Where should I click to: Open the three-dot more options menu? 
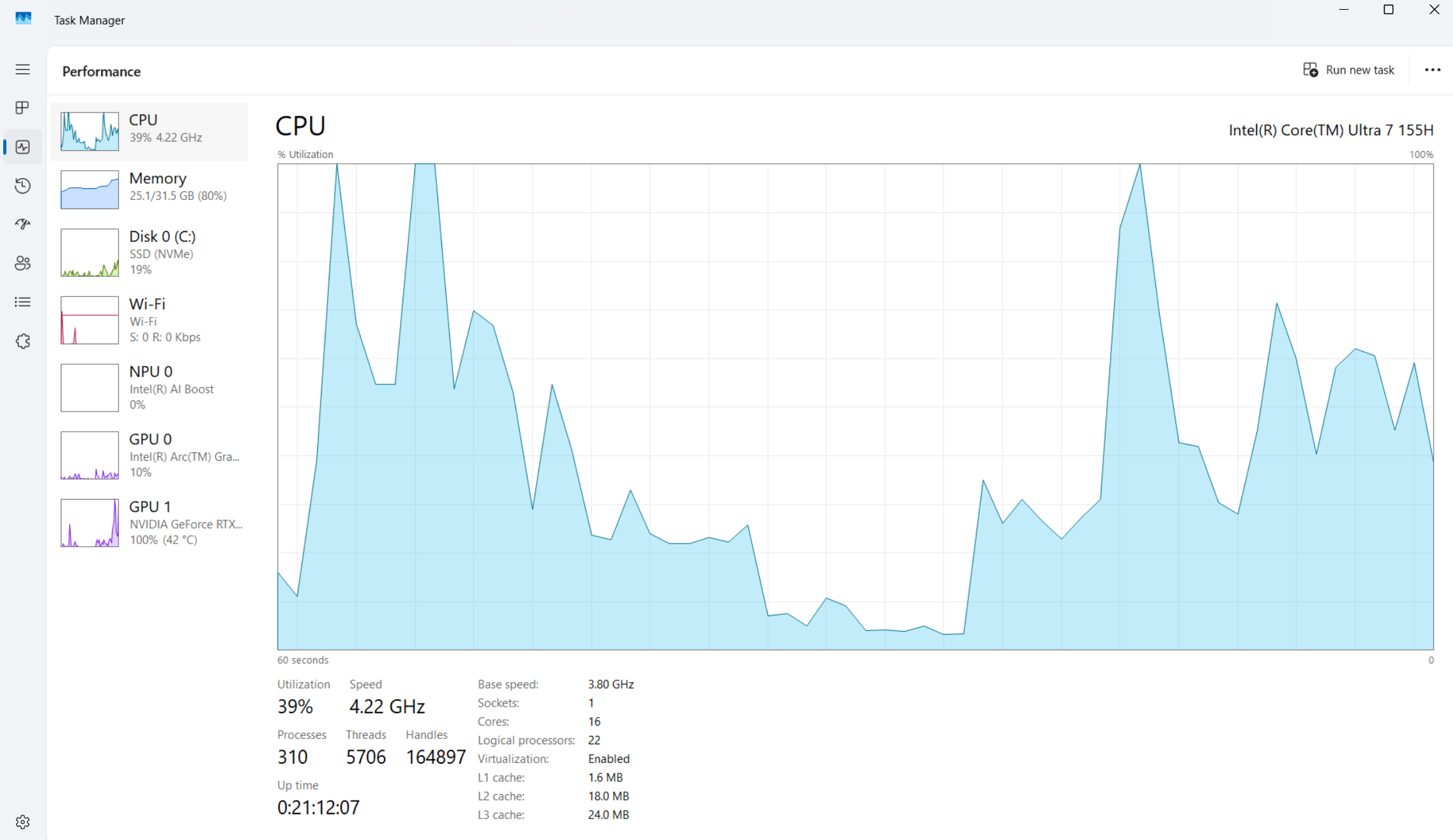tap(1432, 70)
